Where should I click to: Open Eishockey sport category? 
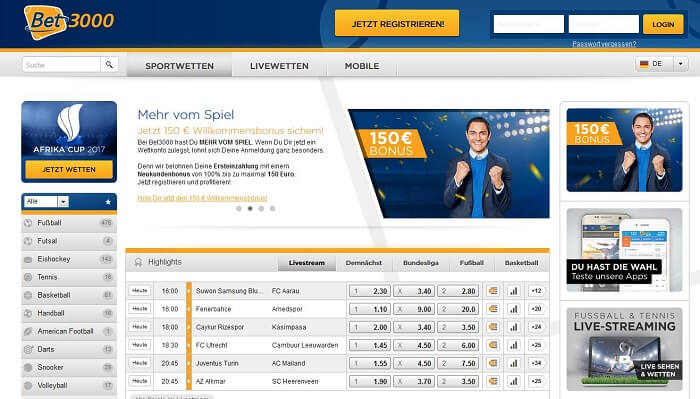point(69,259)
